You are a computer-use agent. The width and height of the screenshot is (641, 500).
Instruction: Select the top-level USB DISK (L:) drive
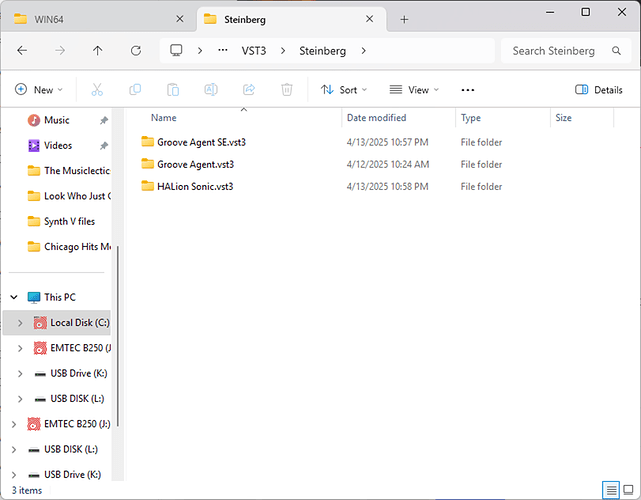coord(63,449)
